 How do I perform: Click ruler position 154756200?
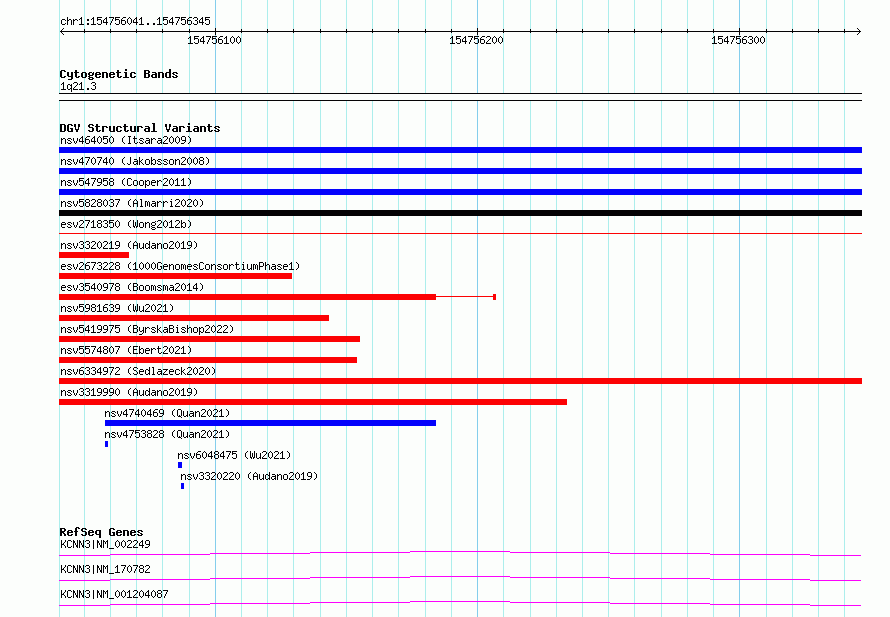tap(476, 40)
